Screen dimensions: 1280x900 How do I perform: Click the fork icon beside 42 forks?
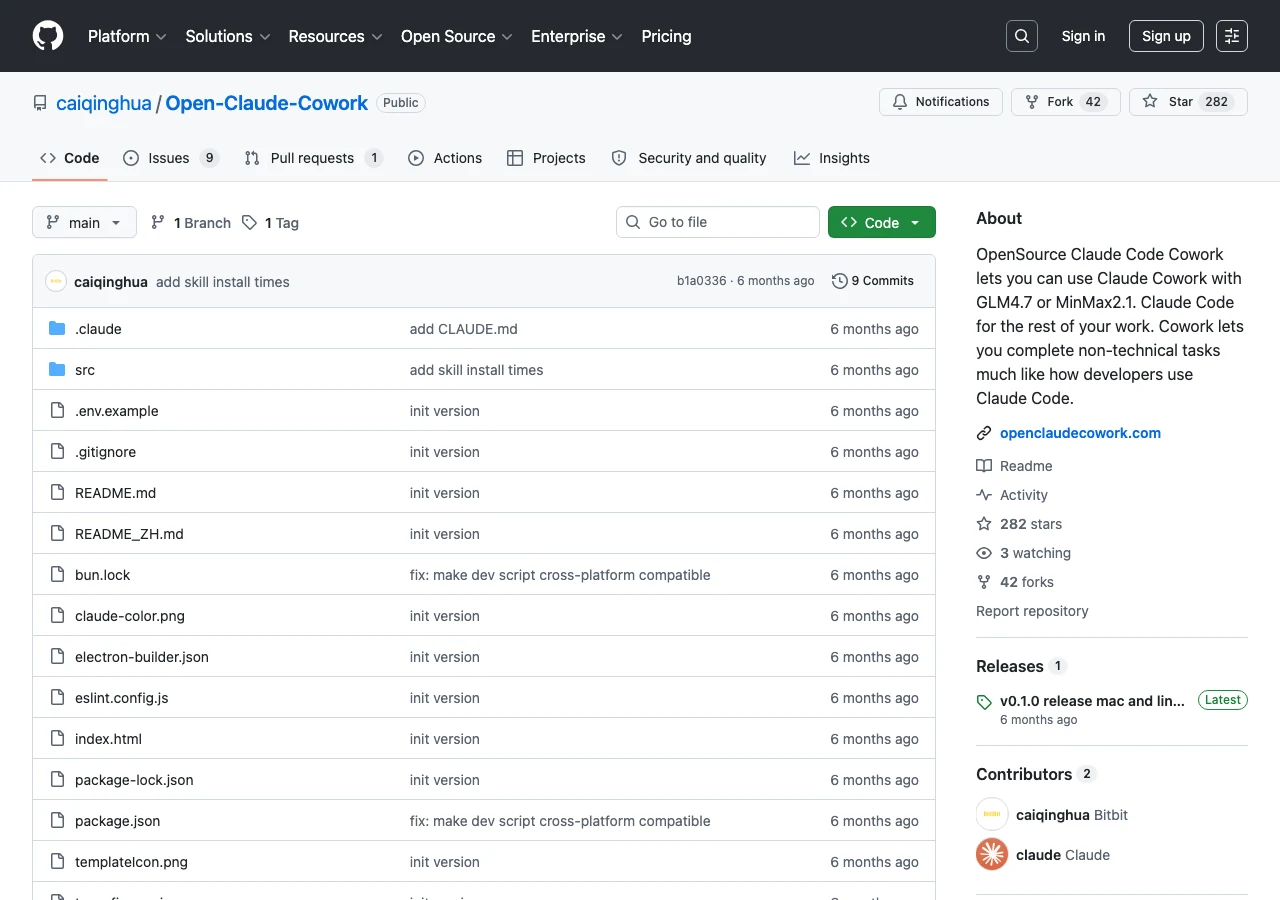coord(984,582)
